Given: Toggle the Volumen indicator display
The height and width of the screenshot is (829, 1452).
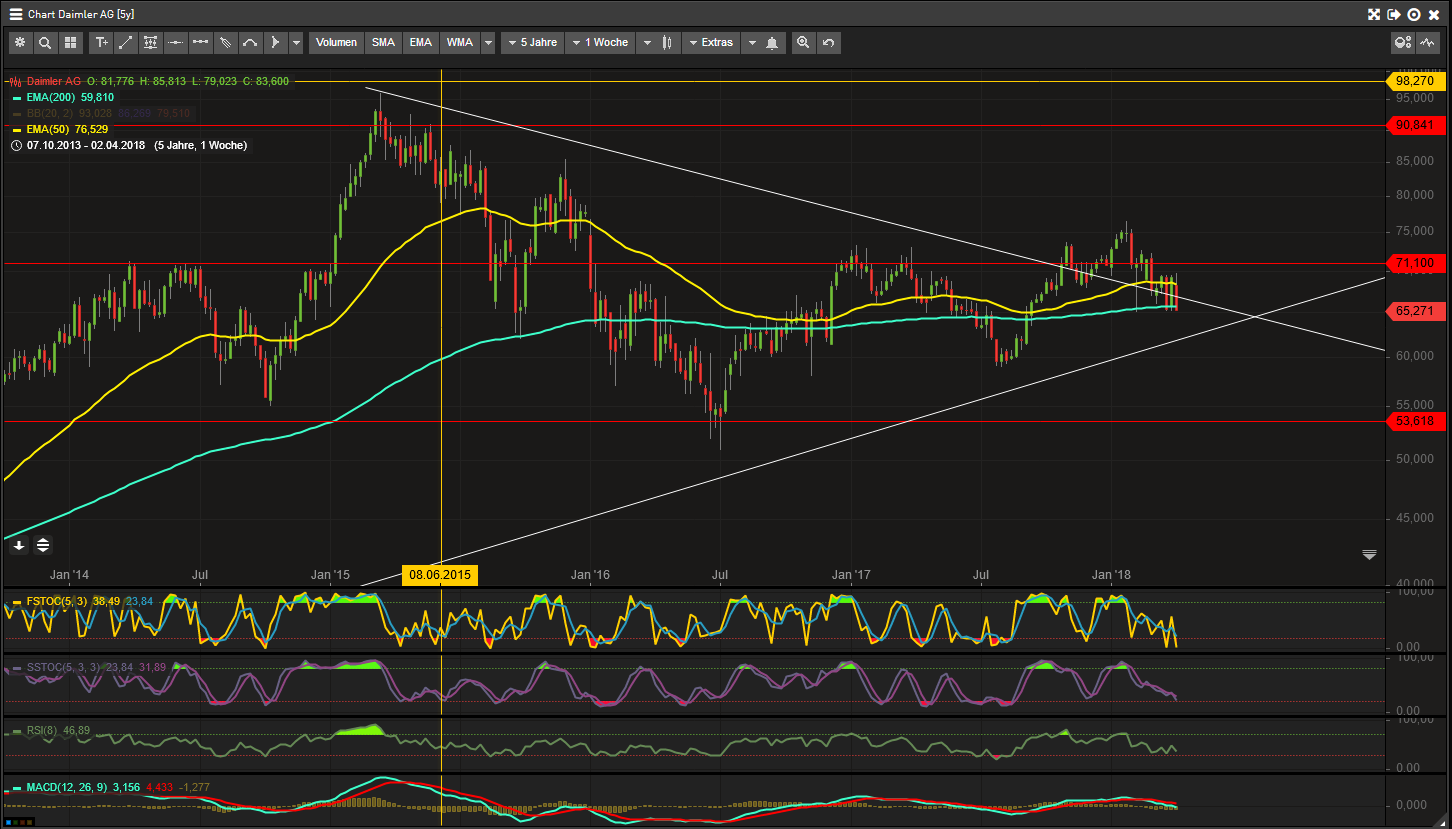Looking at the screenshot, I should [336, 42].
